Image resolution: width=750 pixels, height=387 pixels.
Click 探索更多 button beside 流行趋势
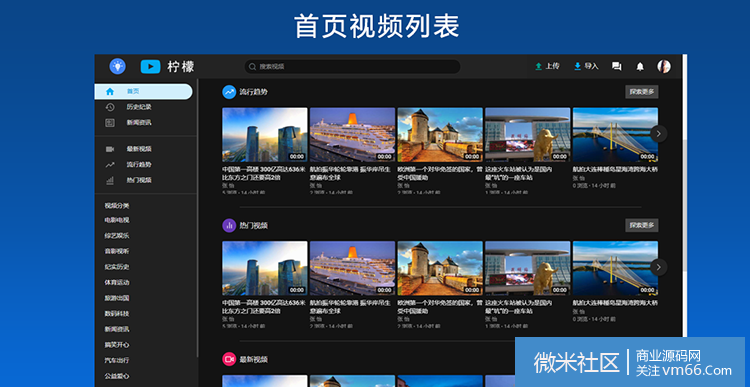[x=641, y=92]
